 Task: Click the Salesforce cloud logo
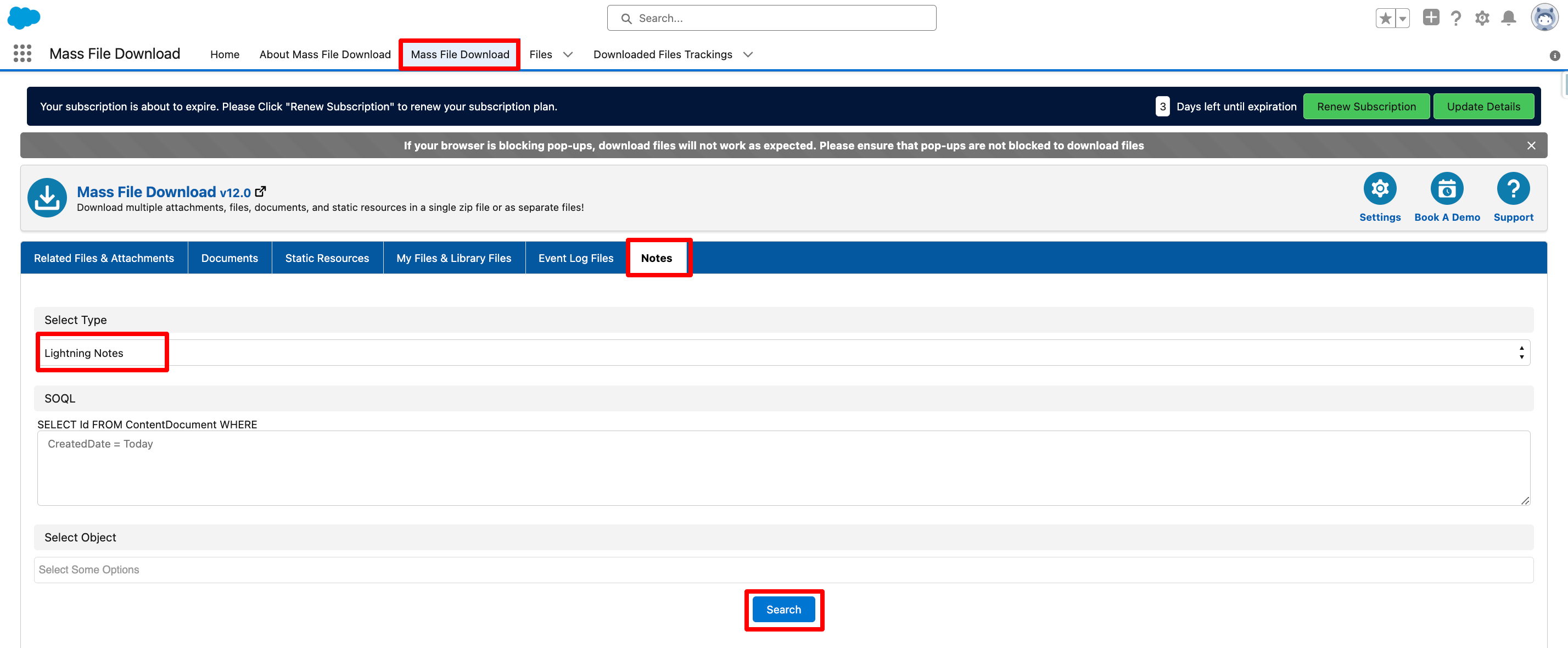pos(24,18)
